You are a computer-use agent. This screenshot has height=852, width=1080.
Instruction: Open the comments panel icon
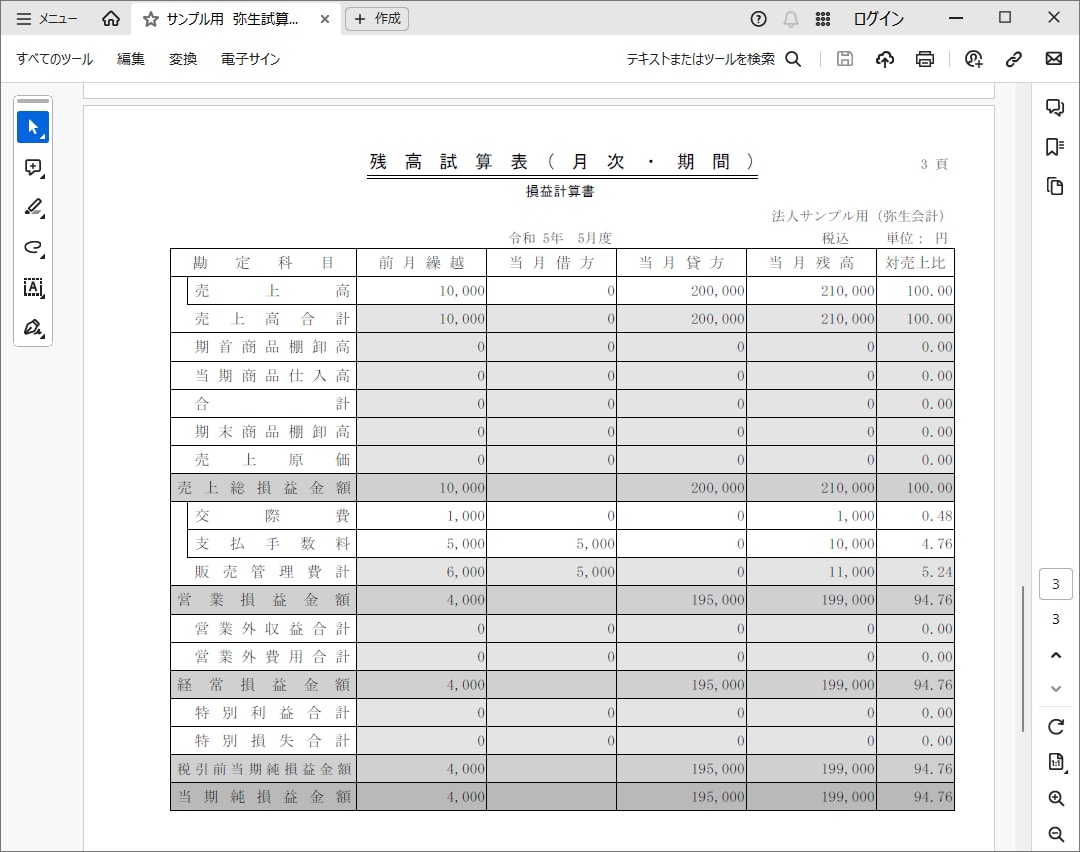1055,107
